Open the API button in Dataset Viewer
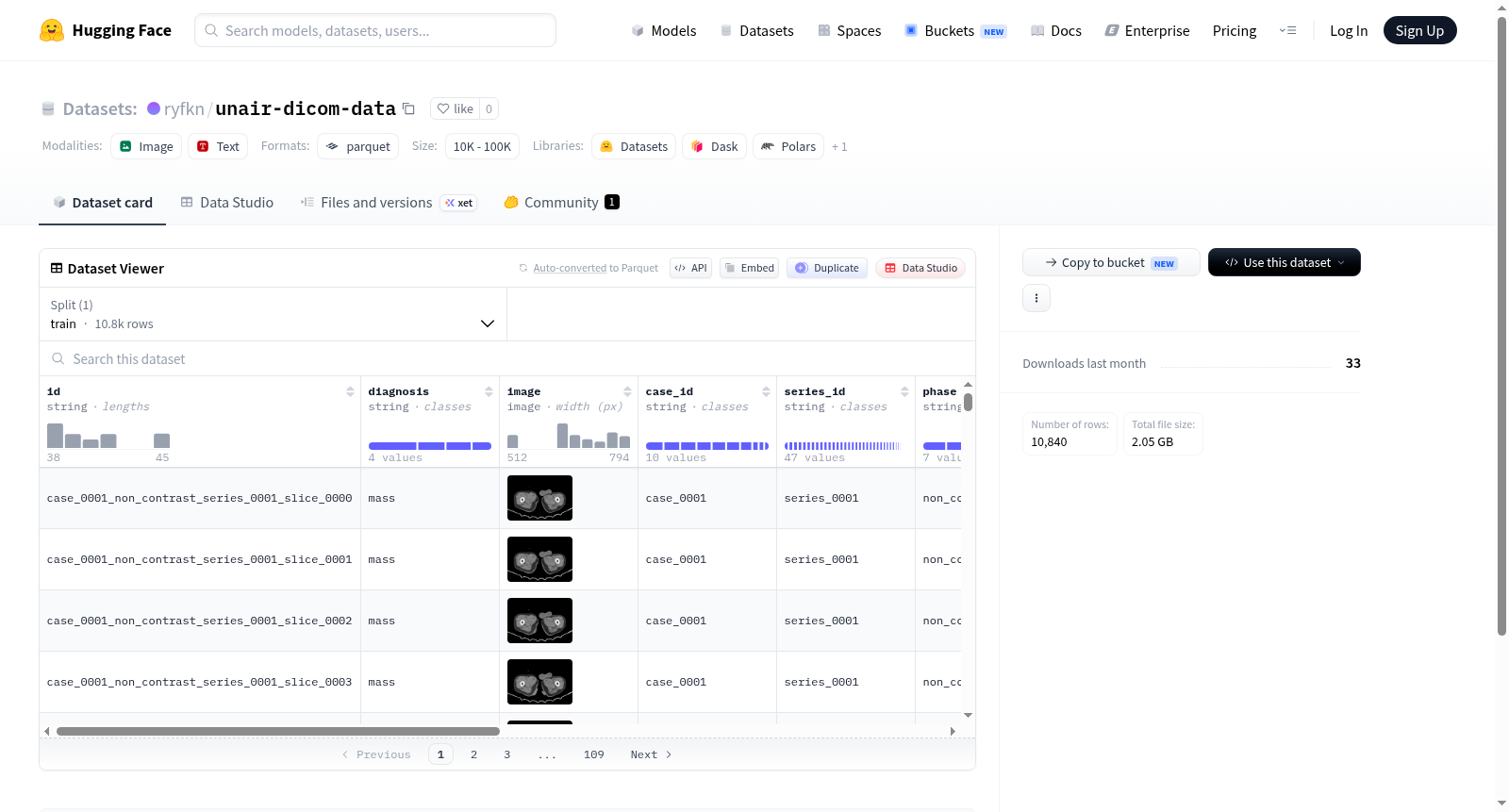Image resolution: width=1509 pixels, height=812 pixels. 690,268
